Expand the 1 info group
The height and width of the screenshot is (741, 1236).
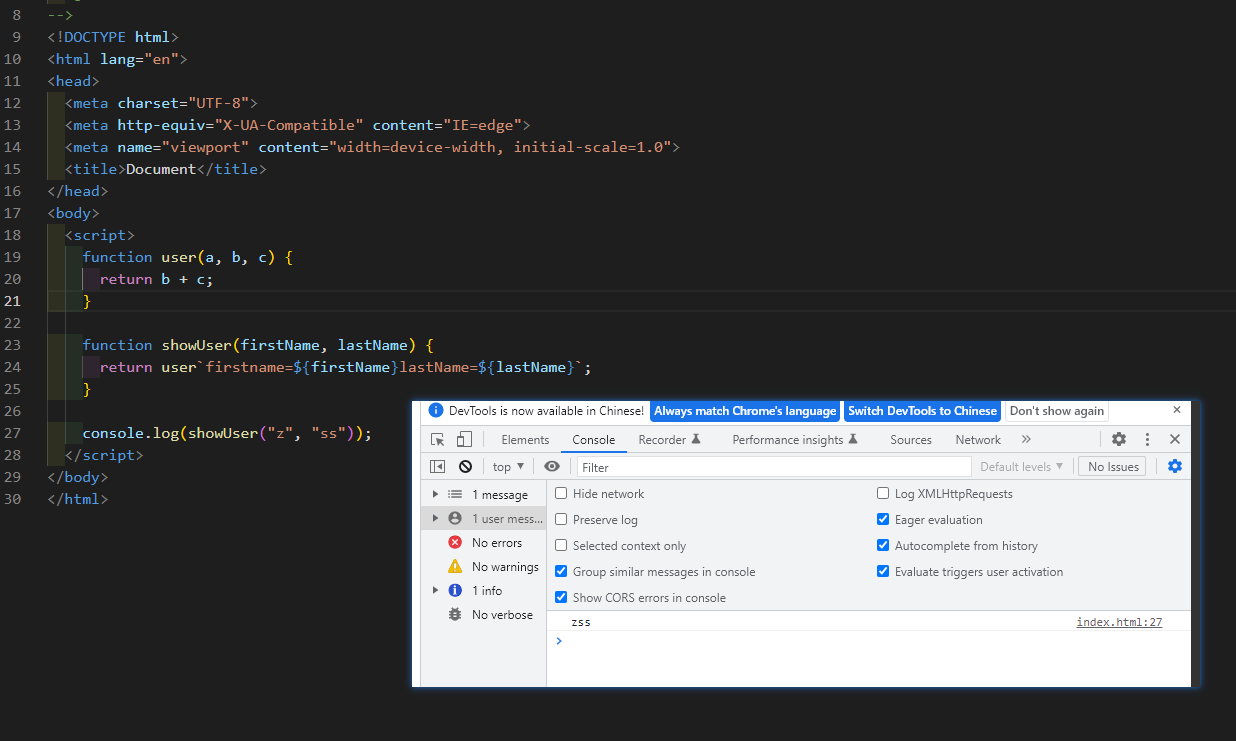click(x=435, y=590)
